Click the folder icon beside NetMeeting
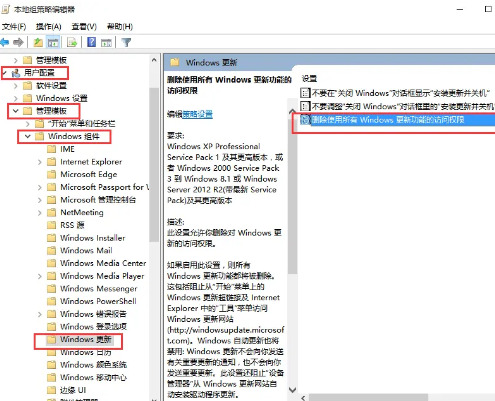The image size is (495, 401). point(51,212)
